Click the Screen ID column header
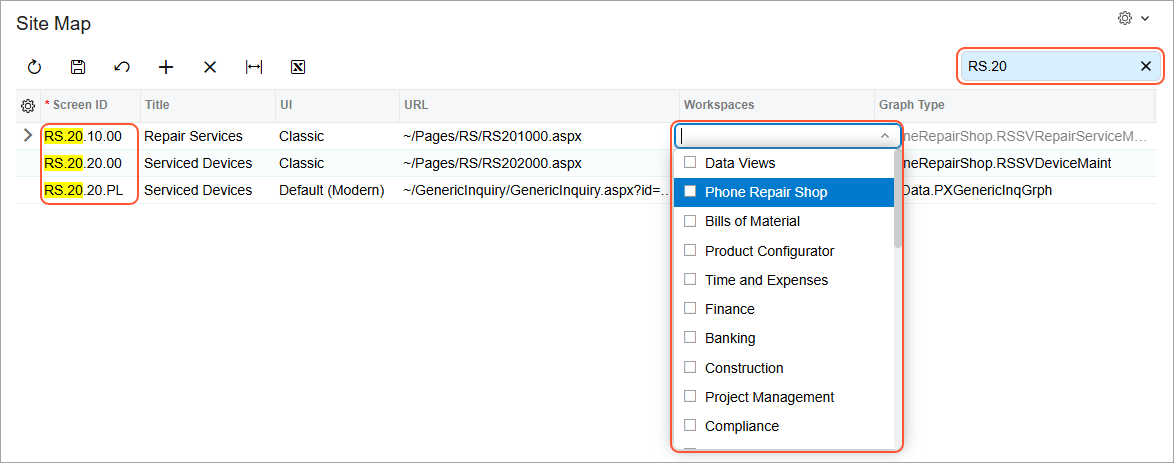The height and width of the screenshot is (463, 1174). coord(80,105)
